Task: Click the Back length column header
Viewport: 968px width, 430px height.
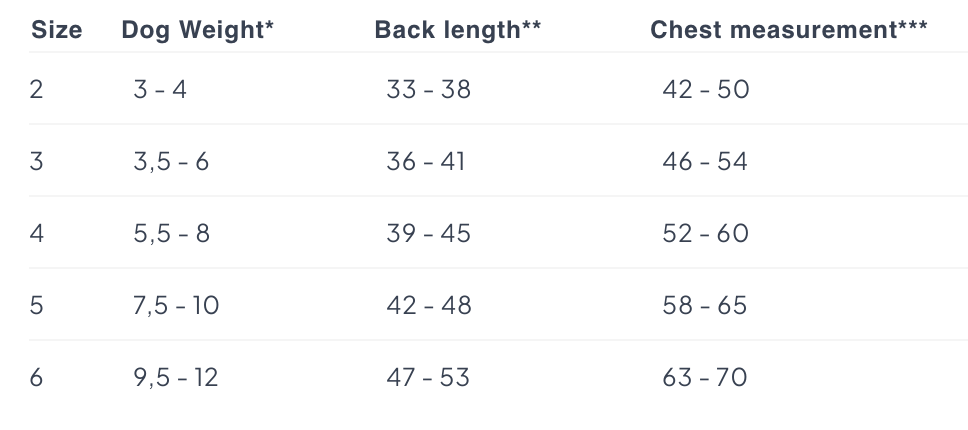Action: coord(457,30)
